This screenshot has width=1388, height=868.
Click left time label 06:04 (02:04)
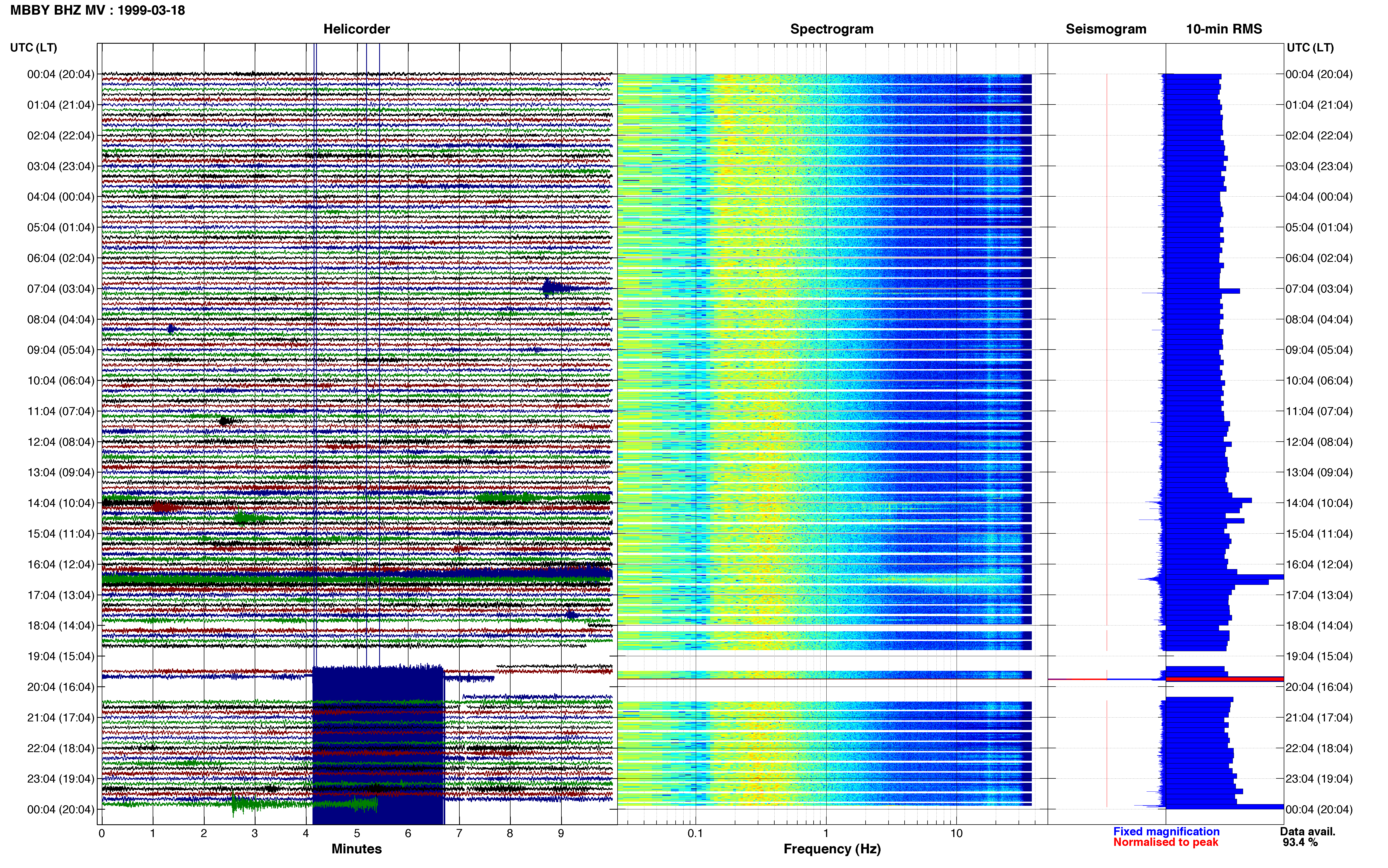[61, 258]
